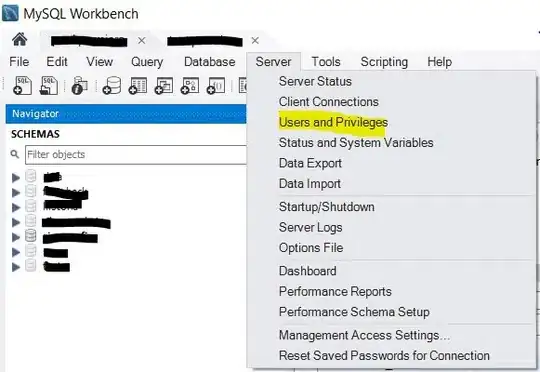Expand the schema with the dark database icon
This screenshot has width=540, height=372.
pos(15,237)
